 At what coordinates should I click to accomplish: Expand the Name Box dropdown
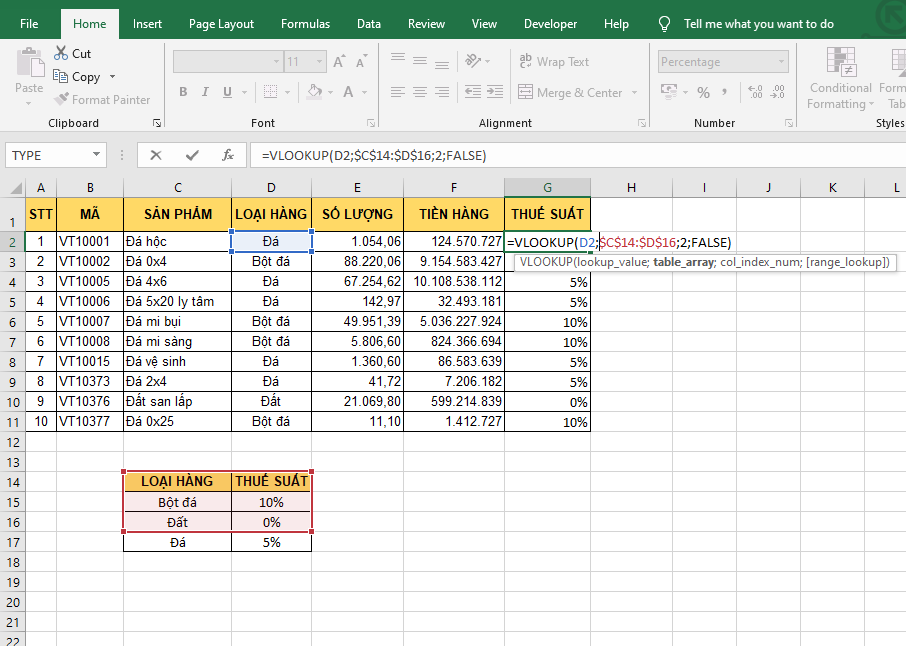click(97, 155)
